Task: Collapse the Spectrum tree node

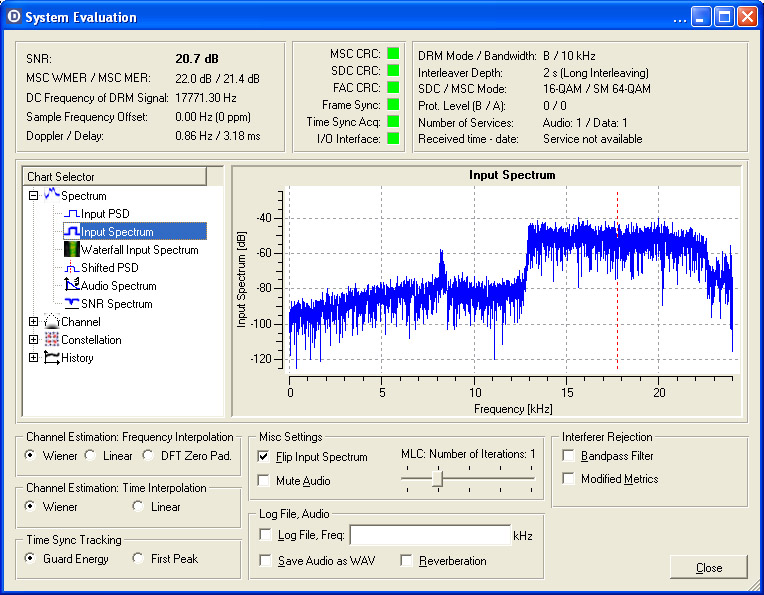Action: coord(33,195)
